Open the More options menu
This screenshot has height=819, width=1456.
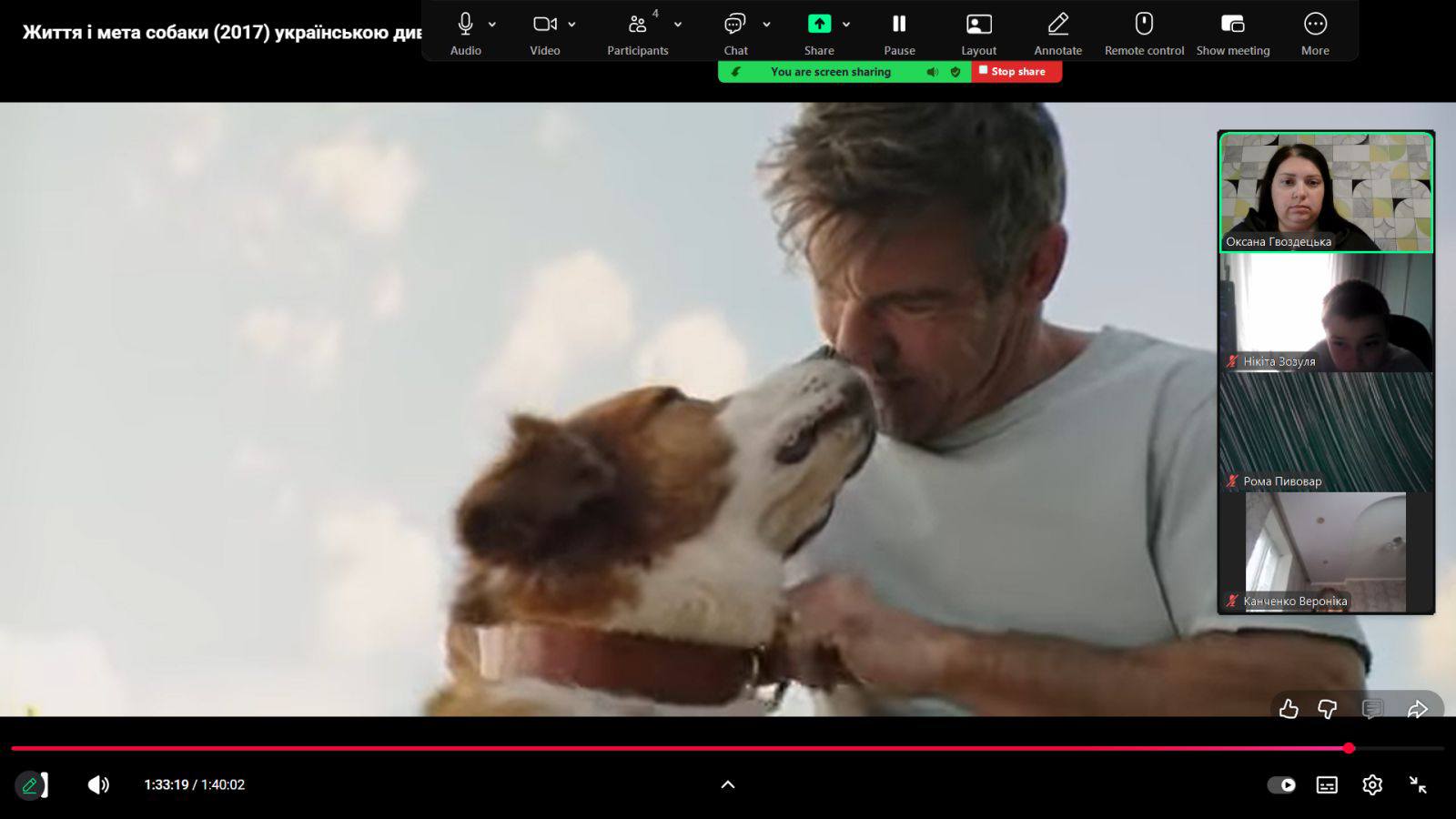point(1314,25)
